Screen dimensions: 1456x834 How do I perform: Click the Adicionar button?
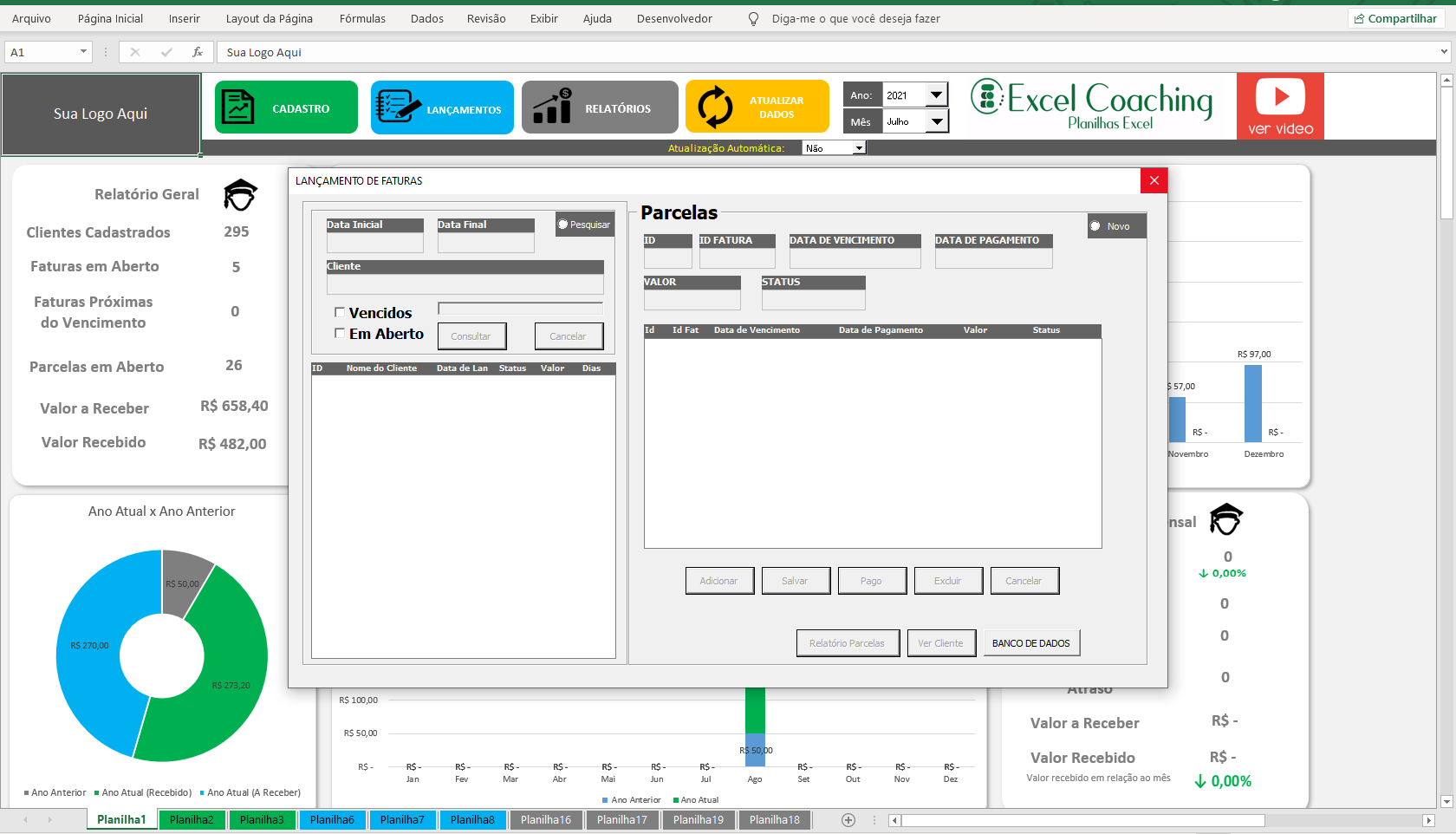[x=719, y=581]
